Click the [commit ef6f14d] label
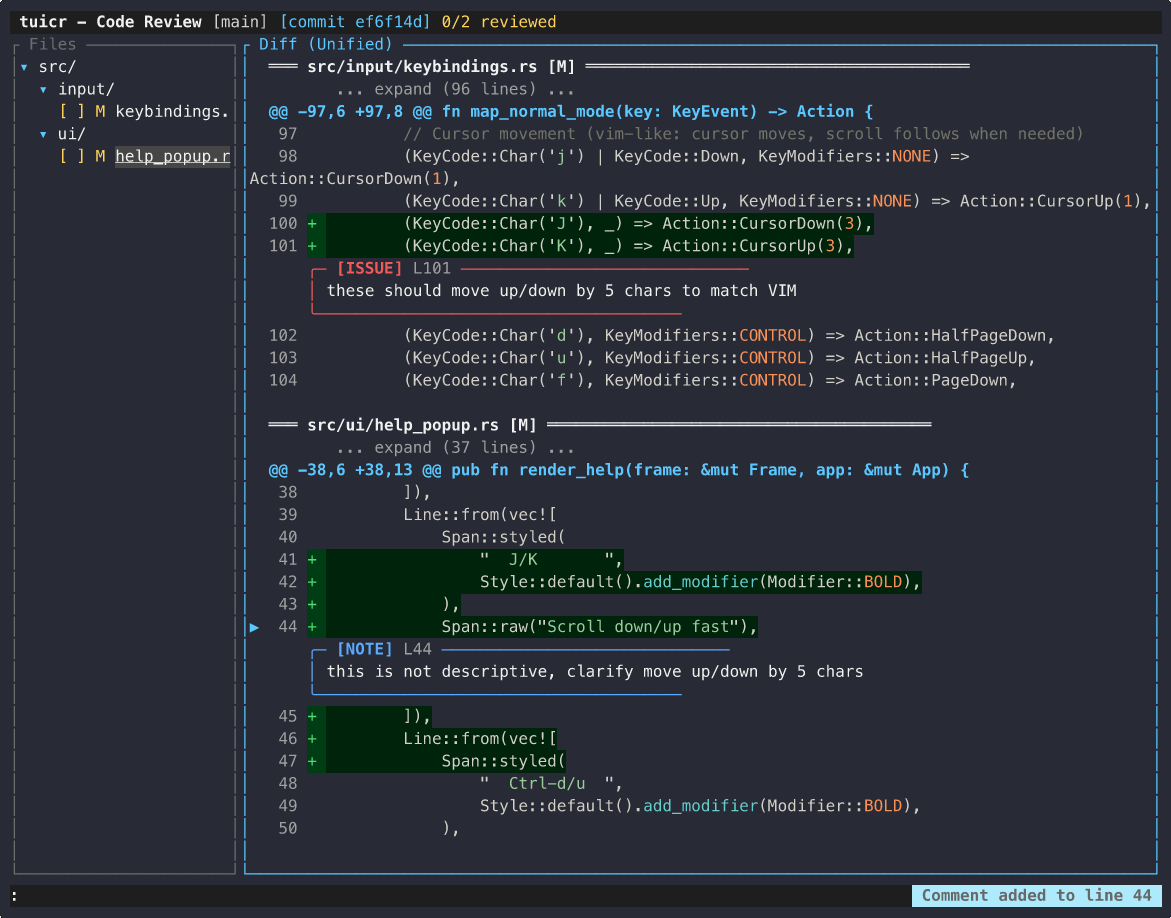Viewport: 1171px width, 918px height. (355, 22)
